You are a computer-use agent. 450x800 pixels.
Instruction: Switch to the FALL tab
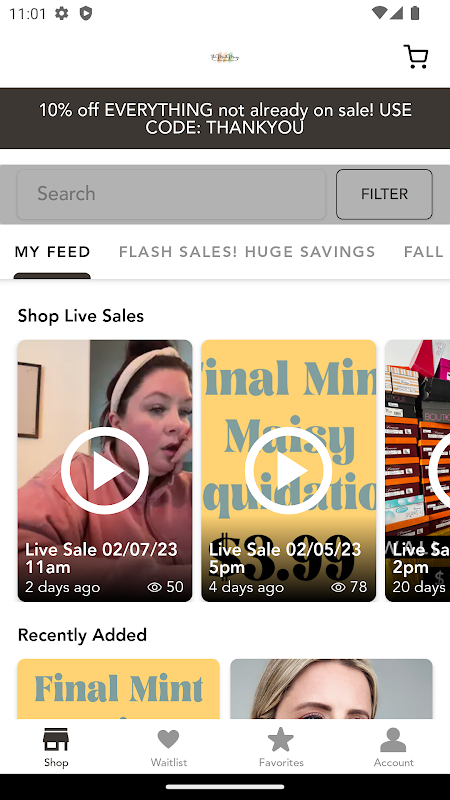pos(423,252)
